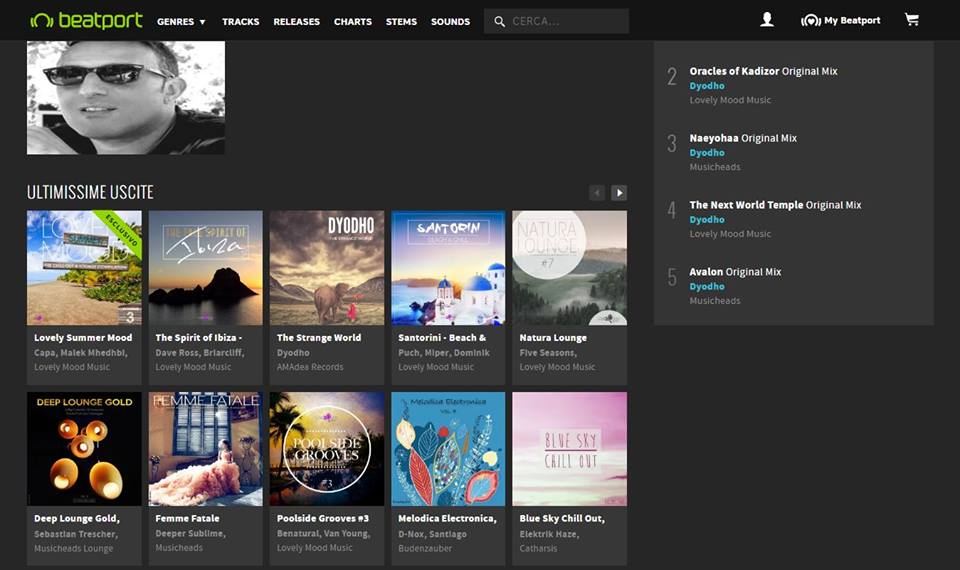The width and height of the screenshot is (960, 570).
Task: Open Deeper Sublime artist link
Action: [190, 534]
